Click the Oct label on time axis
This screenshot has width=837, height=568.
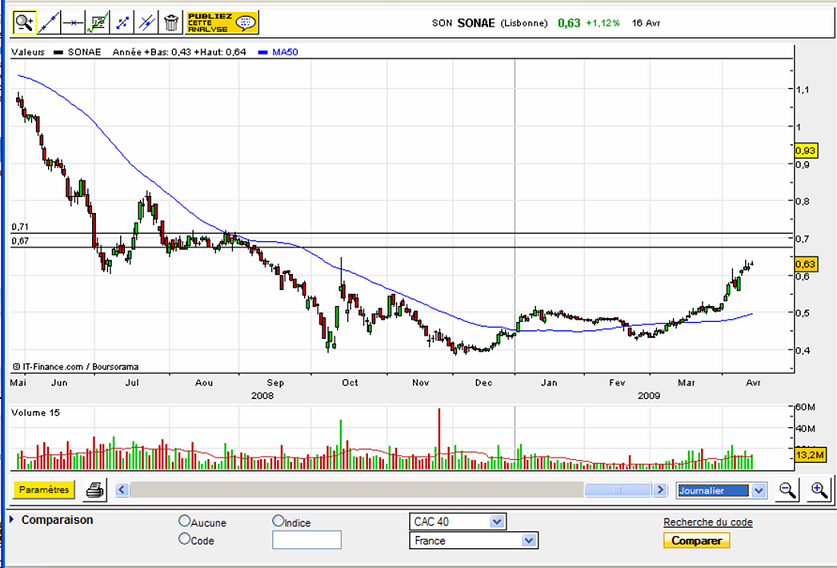[350, 382]
